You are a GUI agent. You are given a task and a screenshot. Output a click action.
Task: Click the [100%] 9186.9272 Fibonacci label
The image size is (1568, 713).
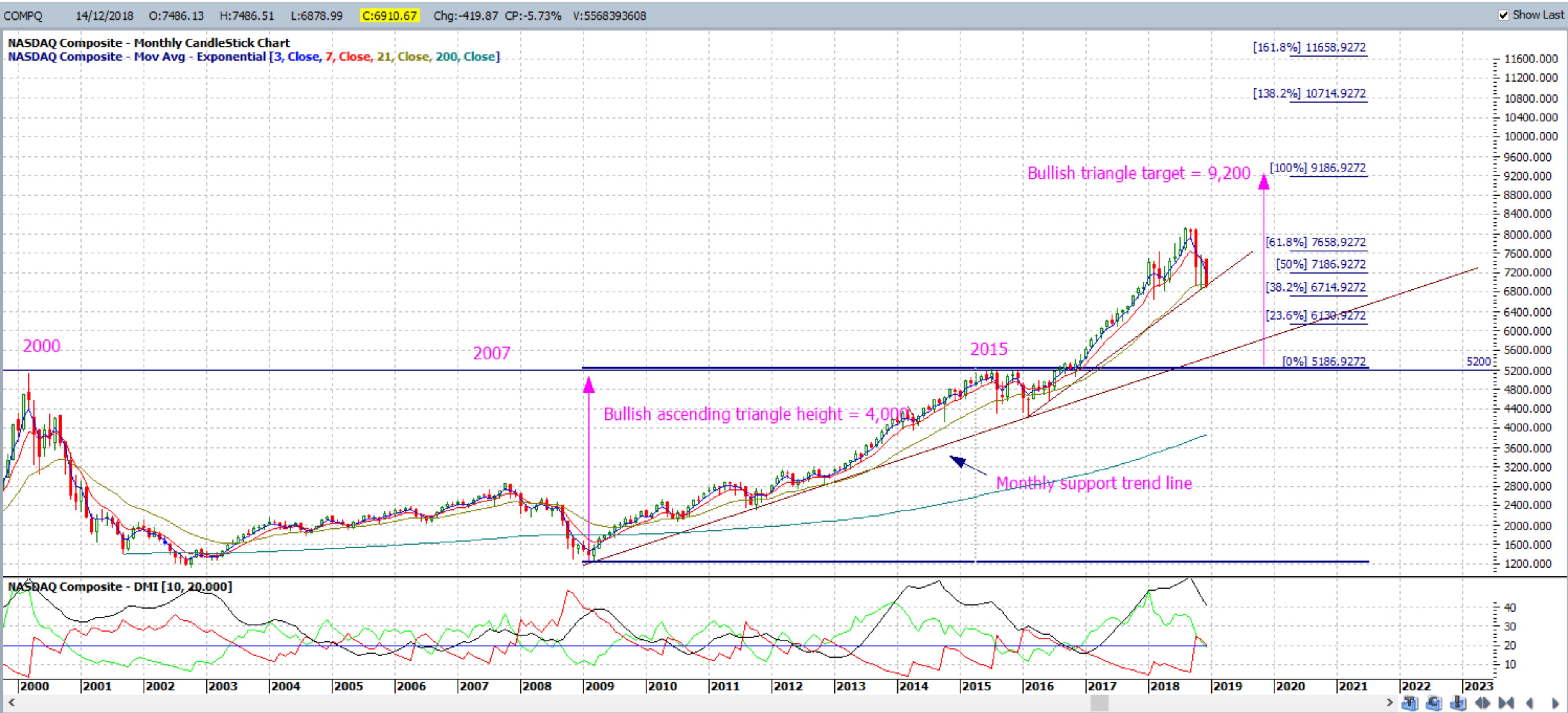[x=1318, y=168]
